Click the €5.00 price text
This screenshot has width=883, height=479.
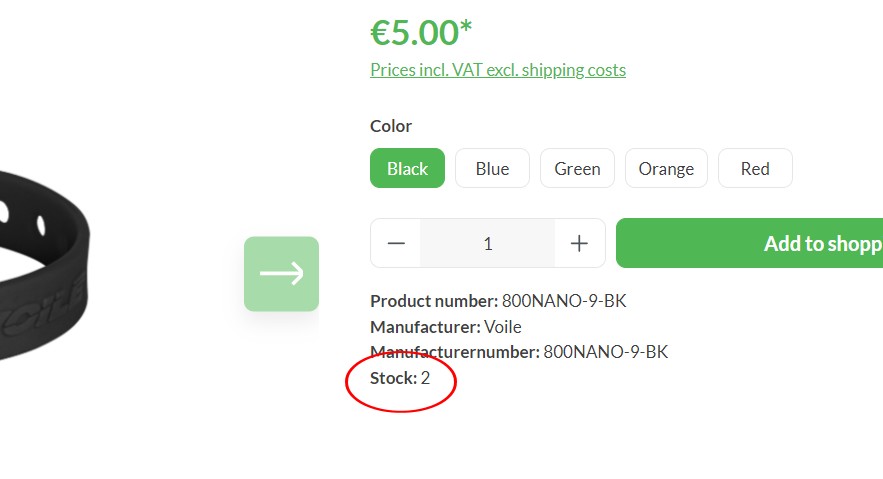413,33
